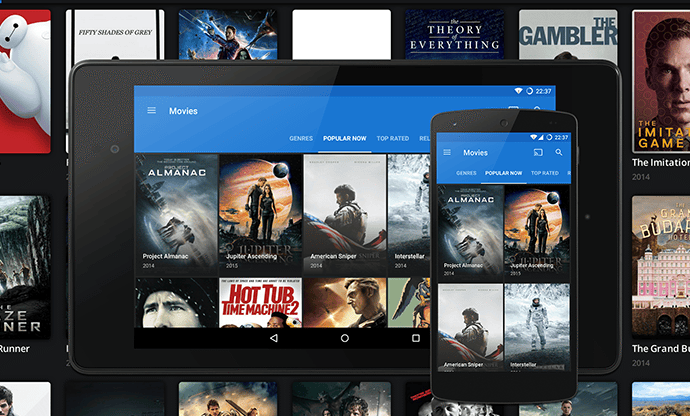The width and height of the screenshot is (690, 416).
Task: Click "Project Almanac" label on the tablet
Action: coord(165,256)
